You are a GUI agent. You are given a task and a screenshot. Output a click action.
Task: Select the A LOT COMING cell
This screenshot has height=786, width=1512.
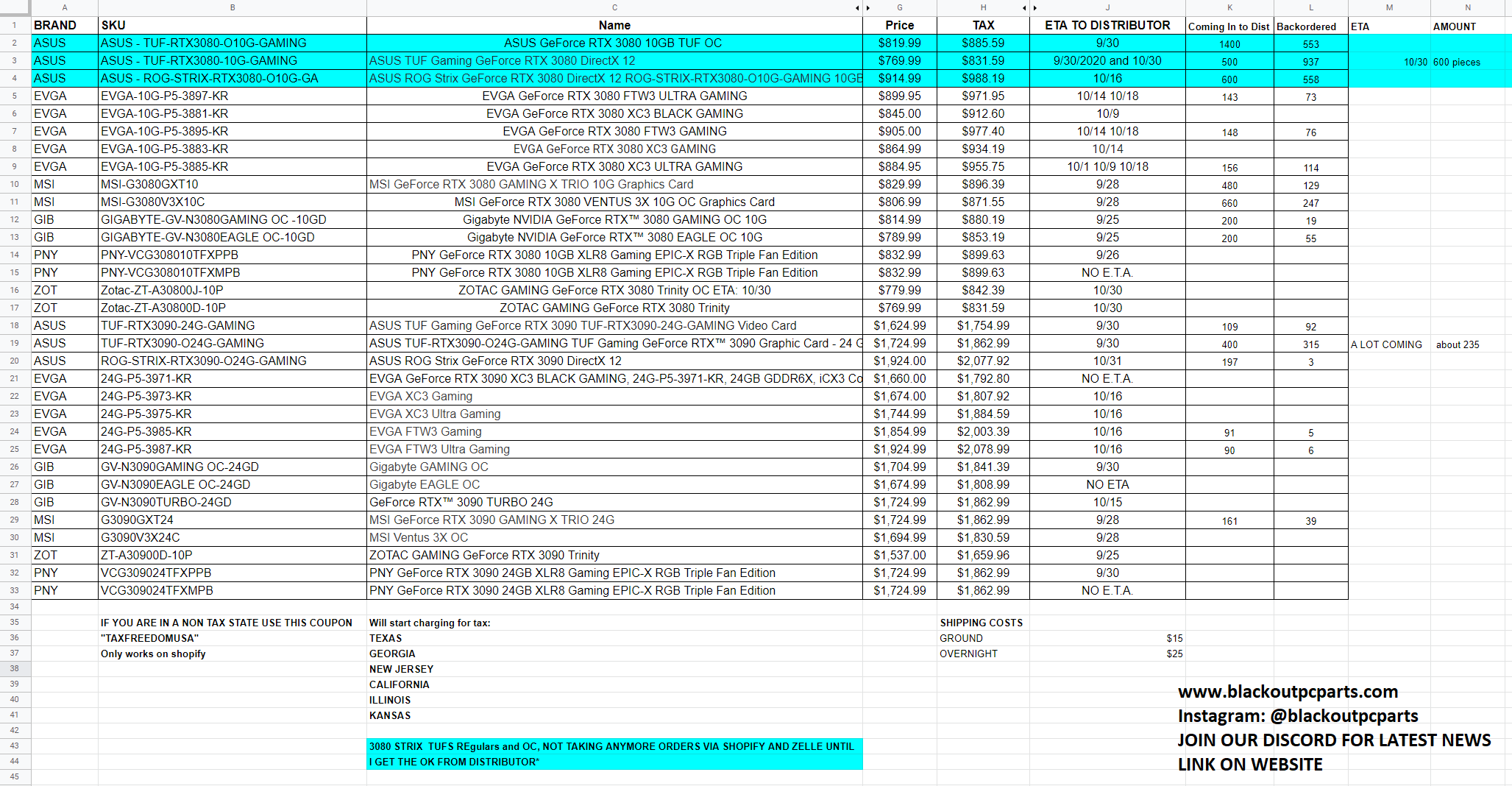tap(1389, 344)
